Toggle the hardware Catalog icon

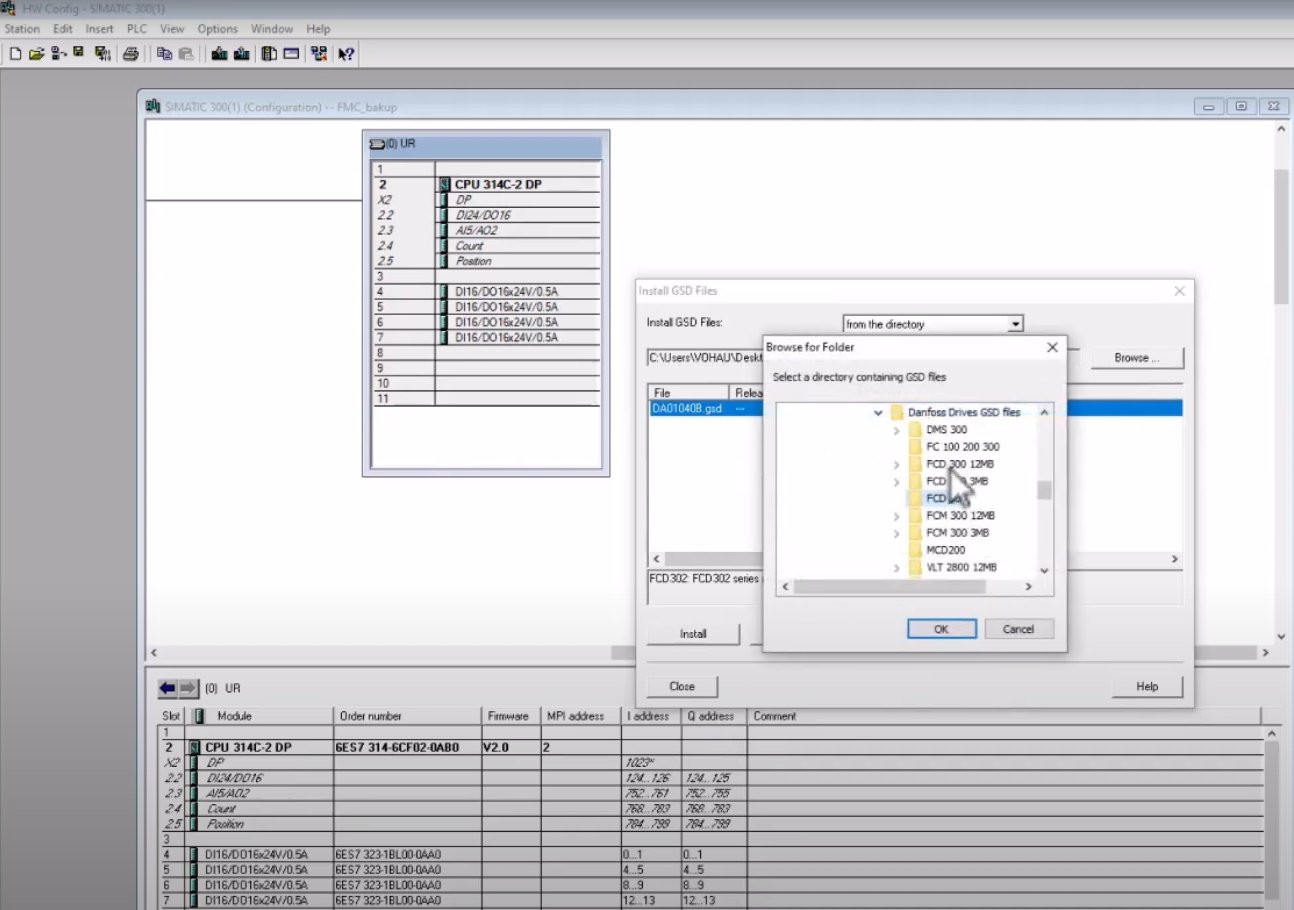click(269, 54)
